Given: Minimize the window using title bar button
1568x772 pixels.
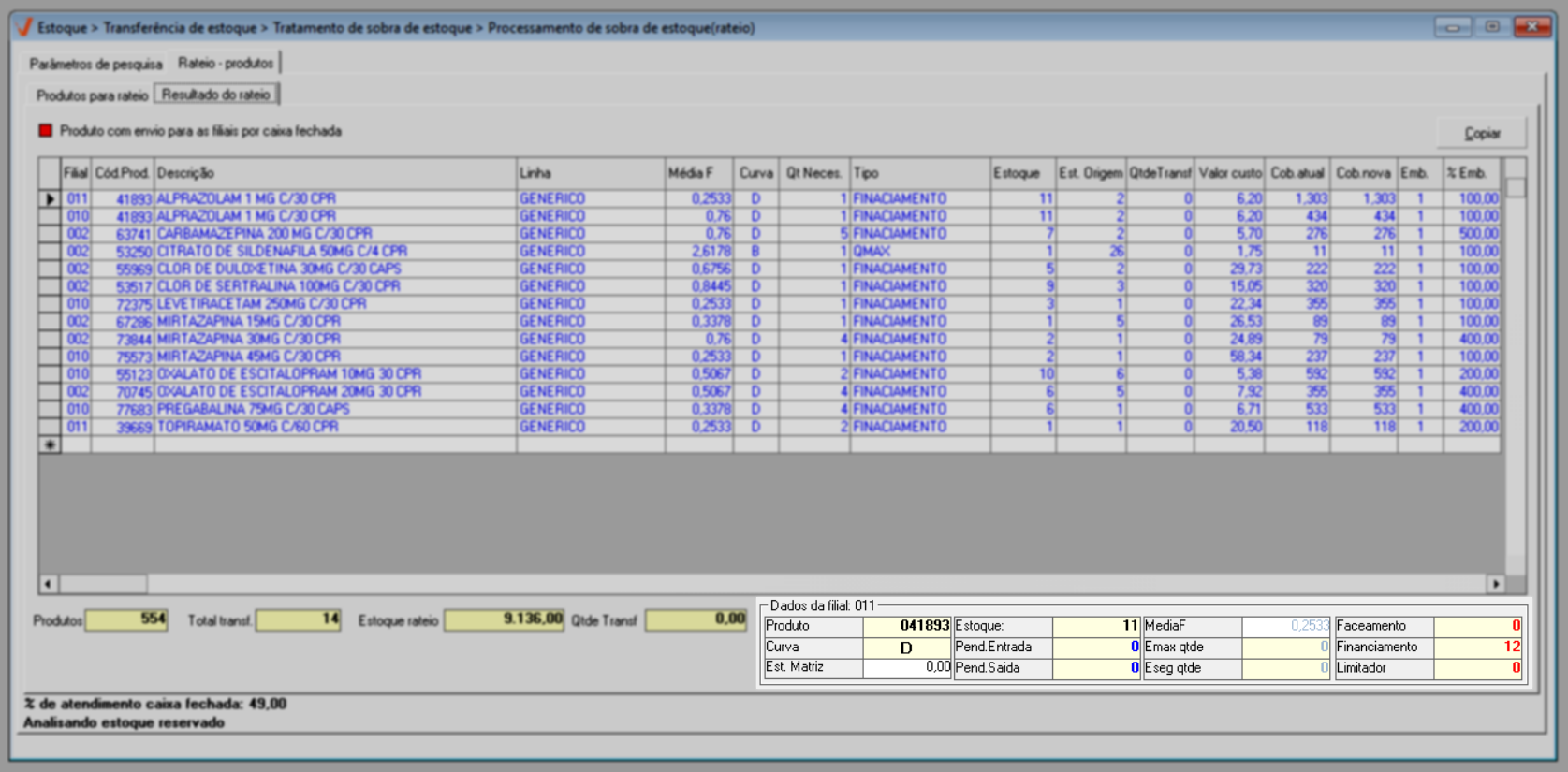Looking at the screenshot, I should coord(1452,27).
